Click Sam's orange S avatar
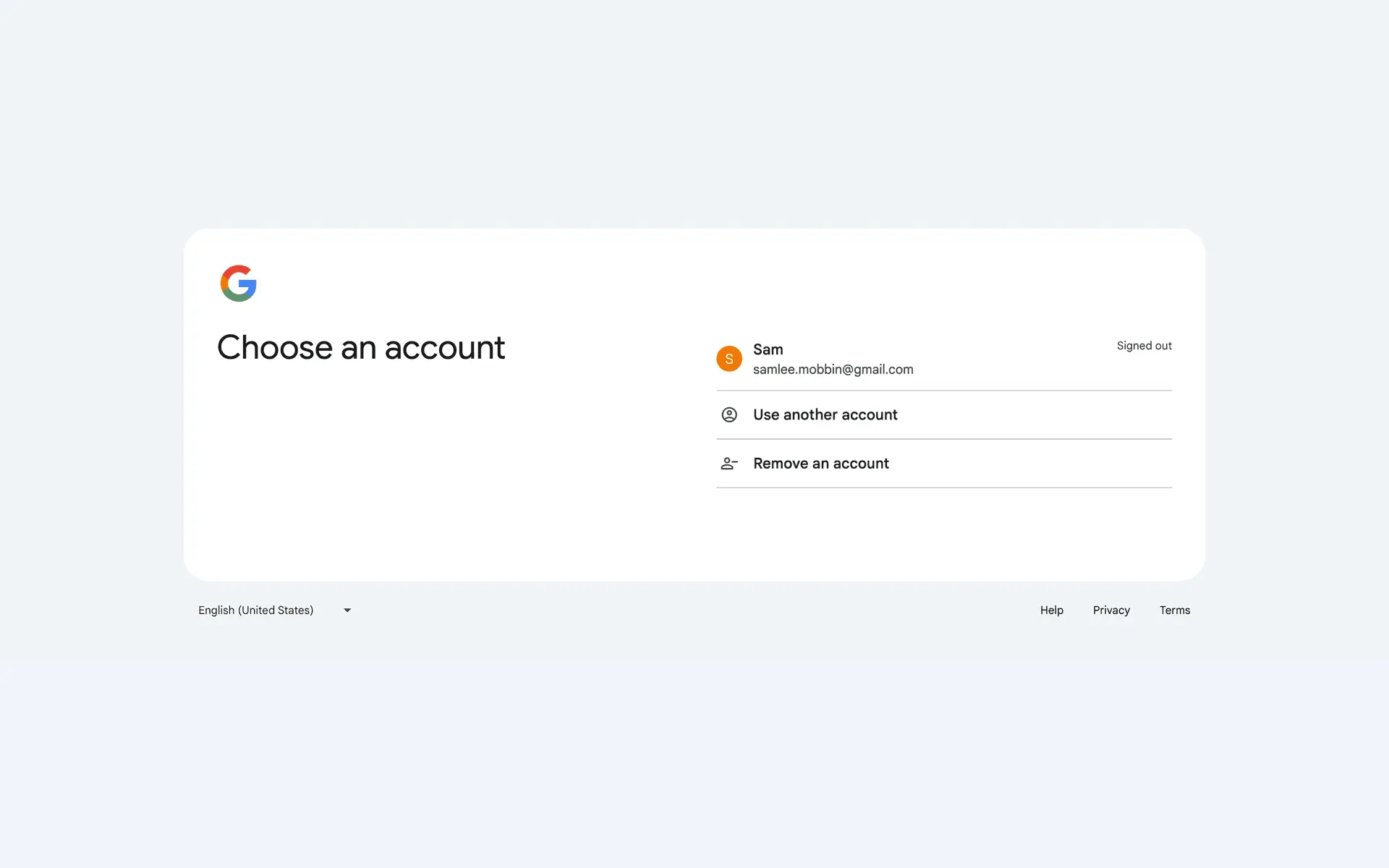This screenshot has width=1389, height=868. [x=729, y=359]
